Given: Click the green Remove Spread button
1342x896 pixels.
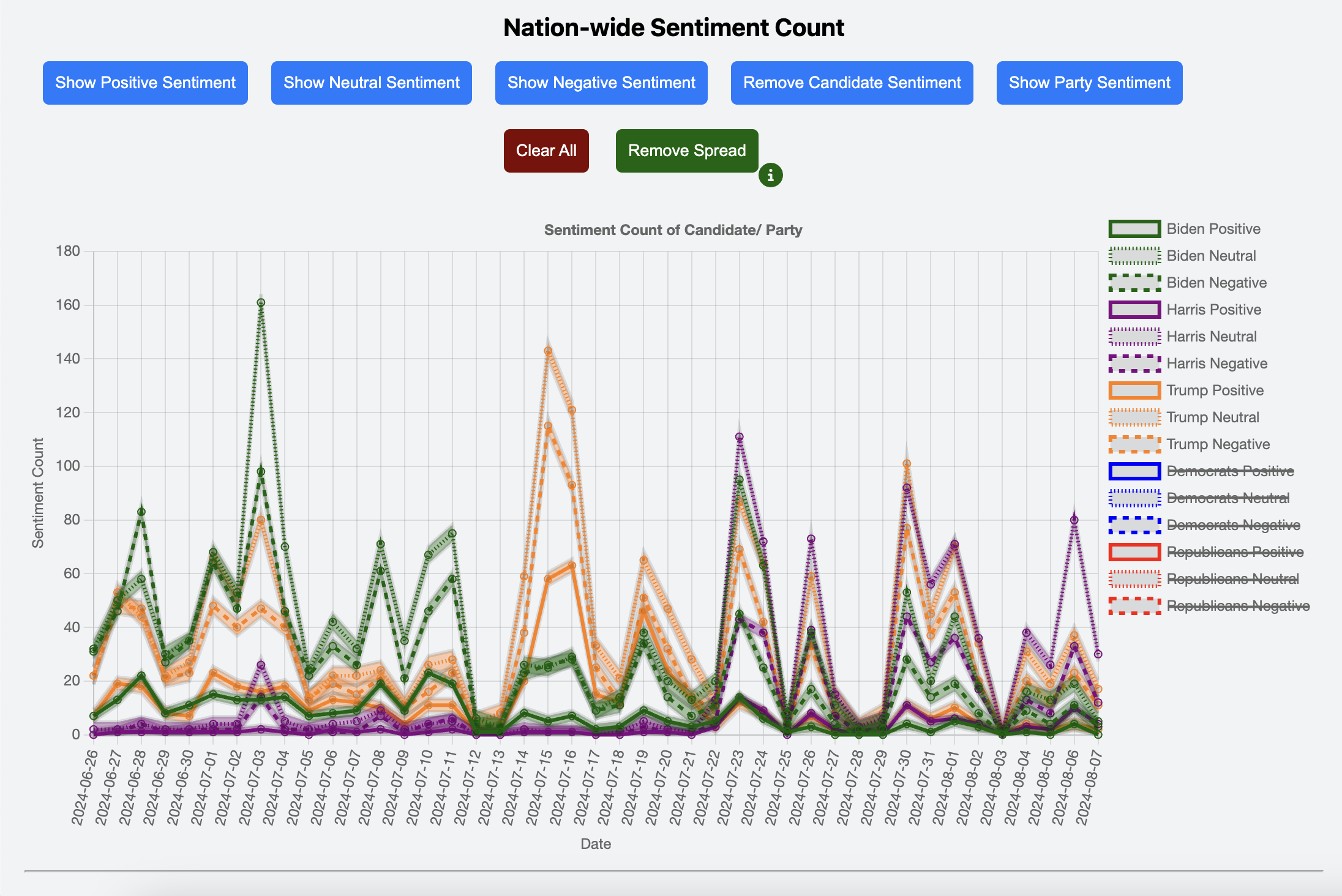Looking at the screenshot, I should 686,151.
